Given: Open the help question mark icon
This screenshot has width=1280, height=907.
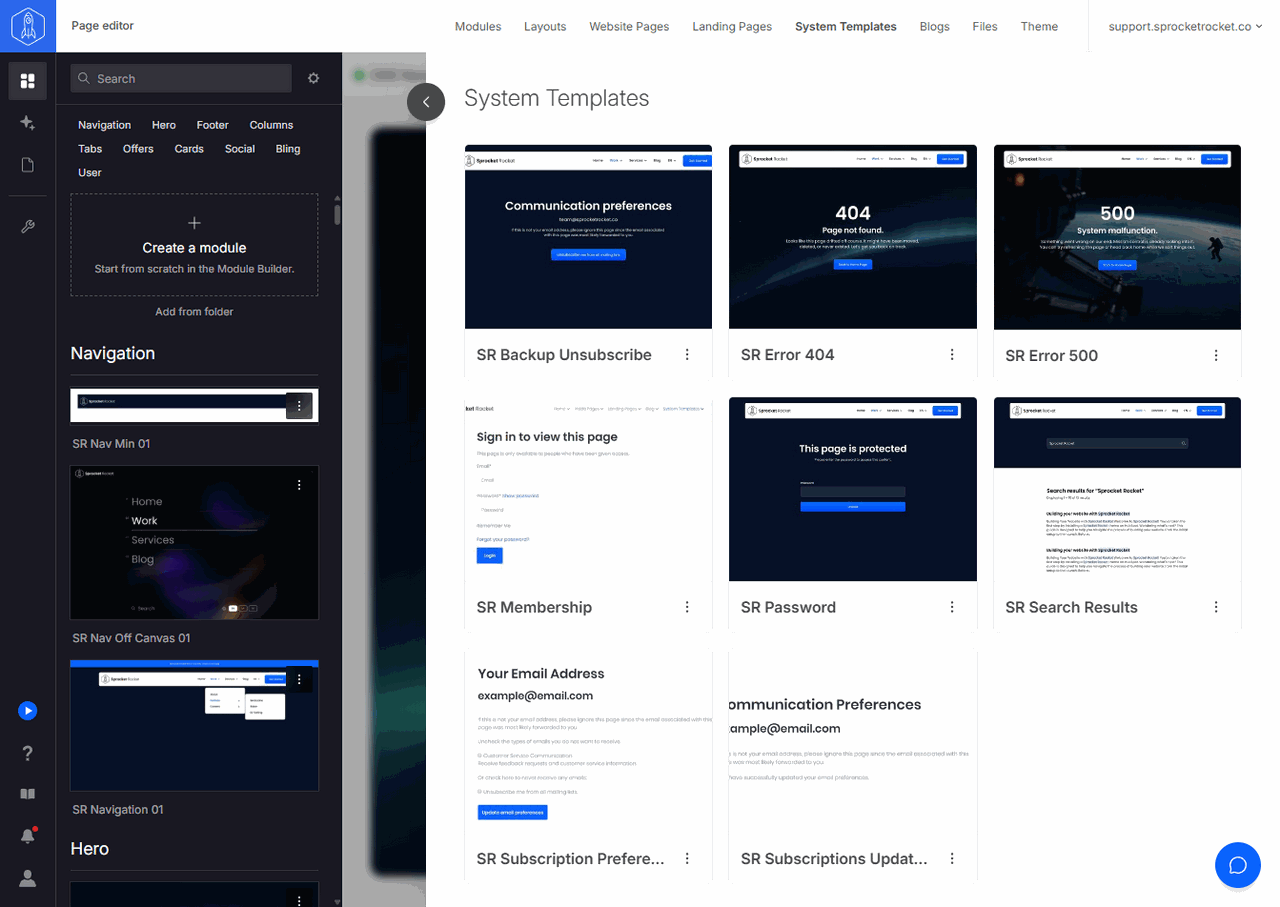Looking at the screenshot, I should click(x=28, y=753).
